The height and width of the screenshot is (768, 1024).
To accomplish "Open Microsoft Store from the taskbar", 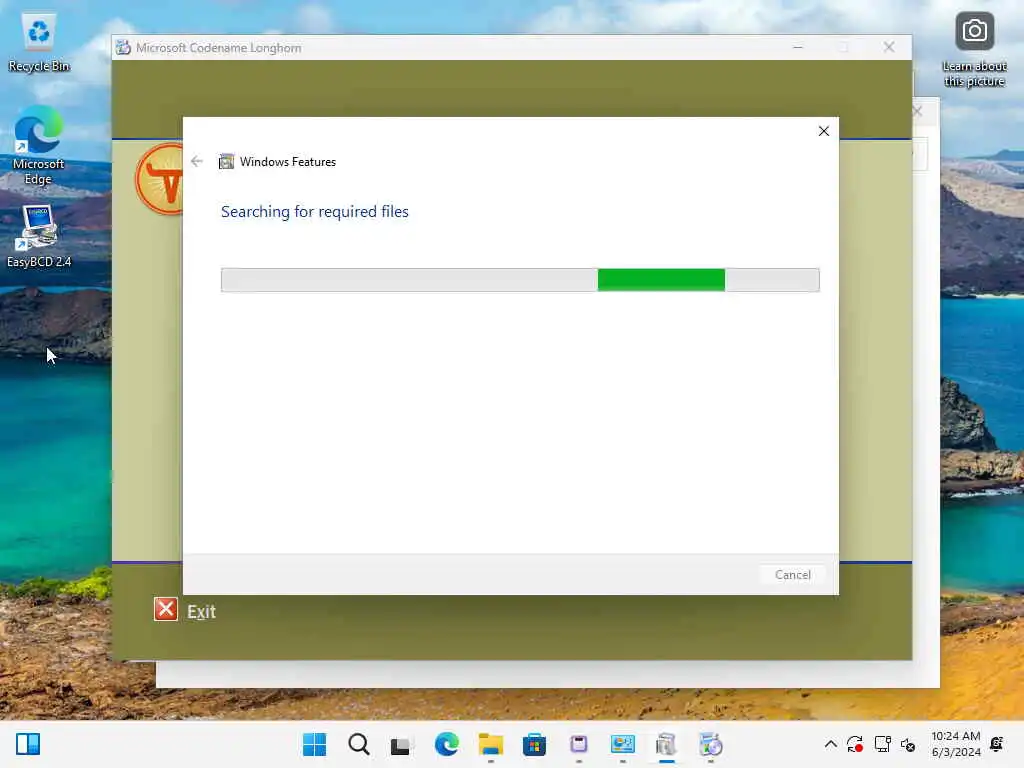I will coord(534,744).
